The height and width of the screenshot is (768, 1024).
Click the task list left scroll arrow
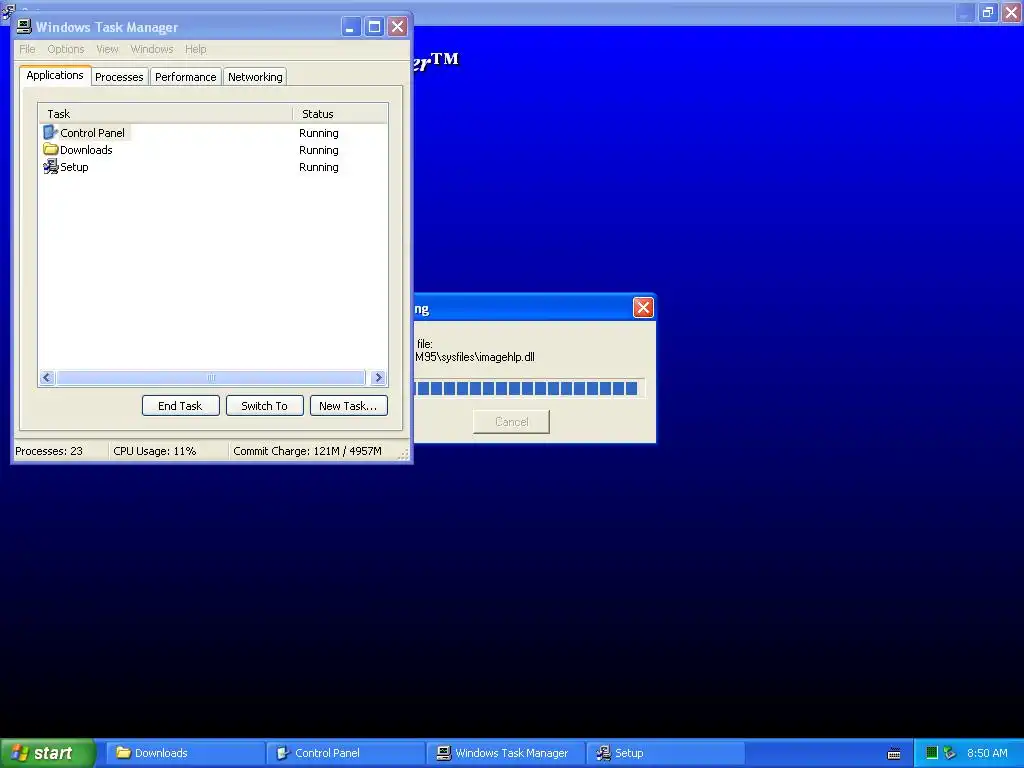(x=47, y=377)
